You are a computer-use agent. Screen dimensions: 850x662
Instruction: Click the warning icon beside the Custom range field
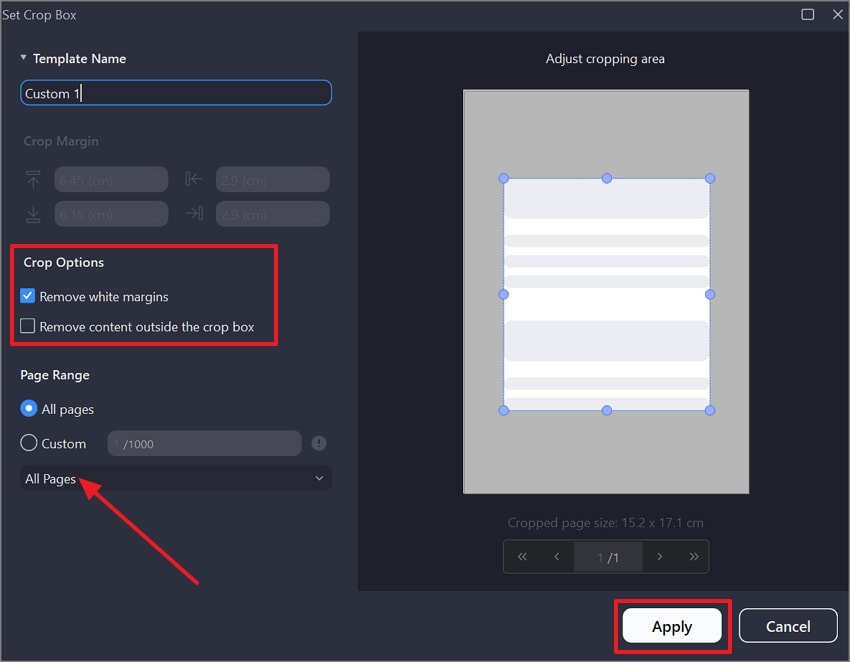pos(318,442)
